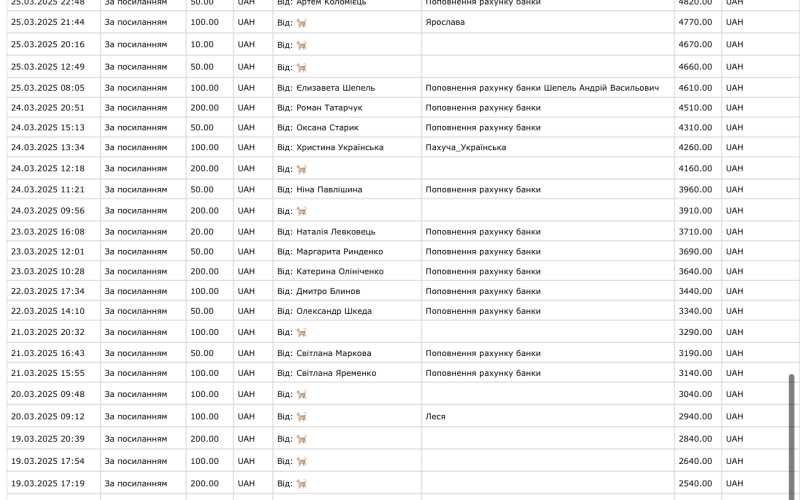Select sender cell 'Від: Маргарита Ринденко'
The width and height of the screenshot is (800, 500).
(347, 252)
